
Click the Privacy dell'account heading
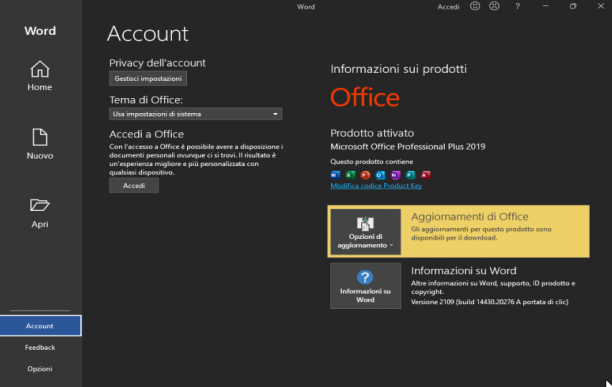(x=157, y=63)
